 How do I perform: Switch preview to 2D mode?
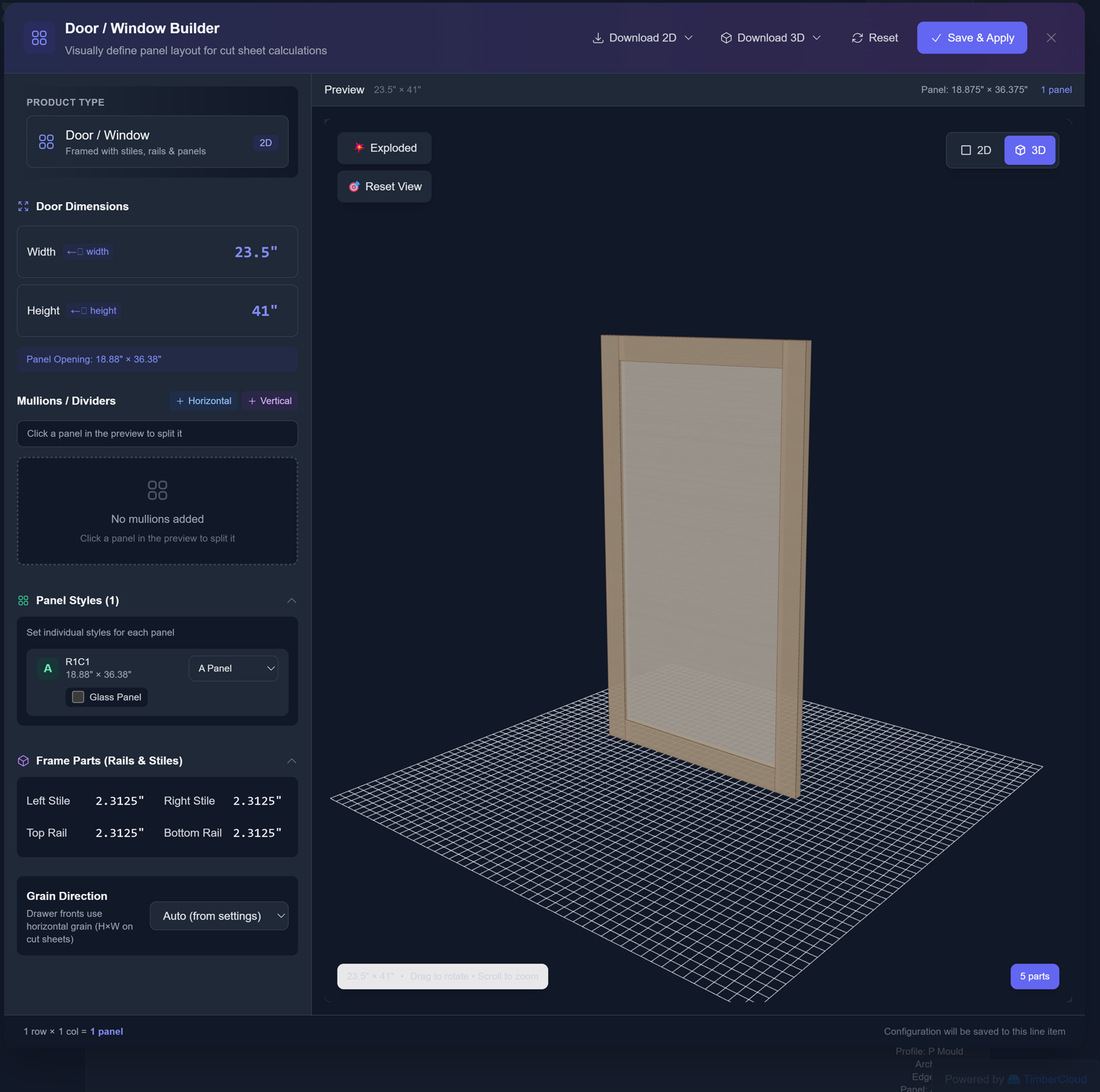[976, 150]
